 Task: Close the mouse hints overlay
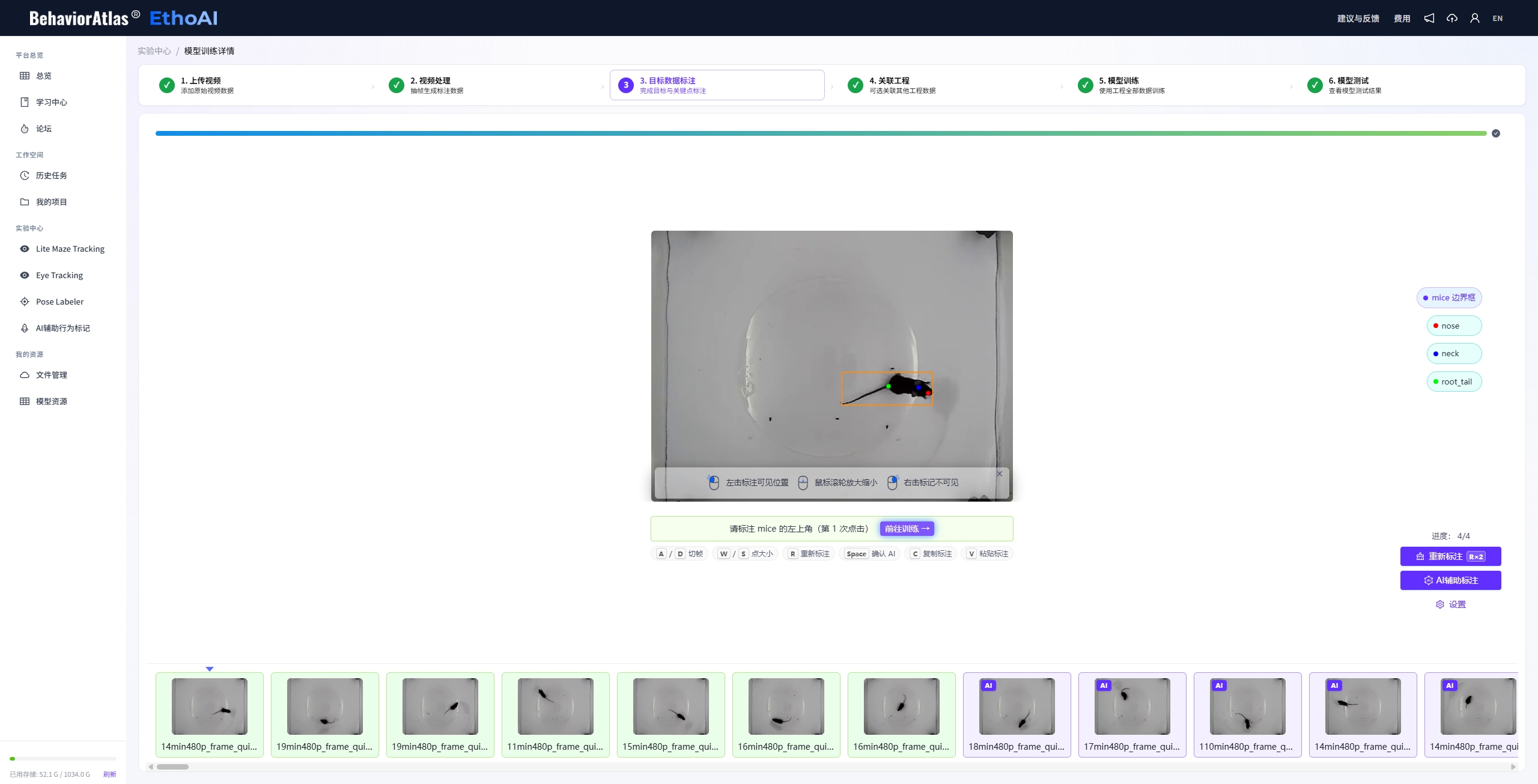(1000, 474)
